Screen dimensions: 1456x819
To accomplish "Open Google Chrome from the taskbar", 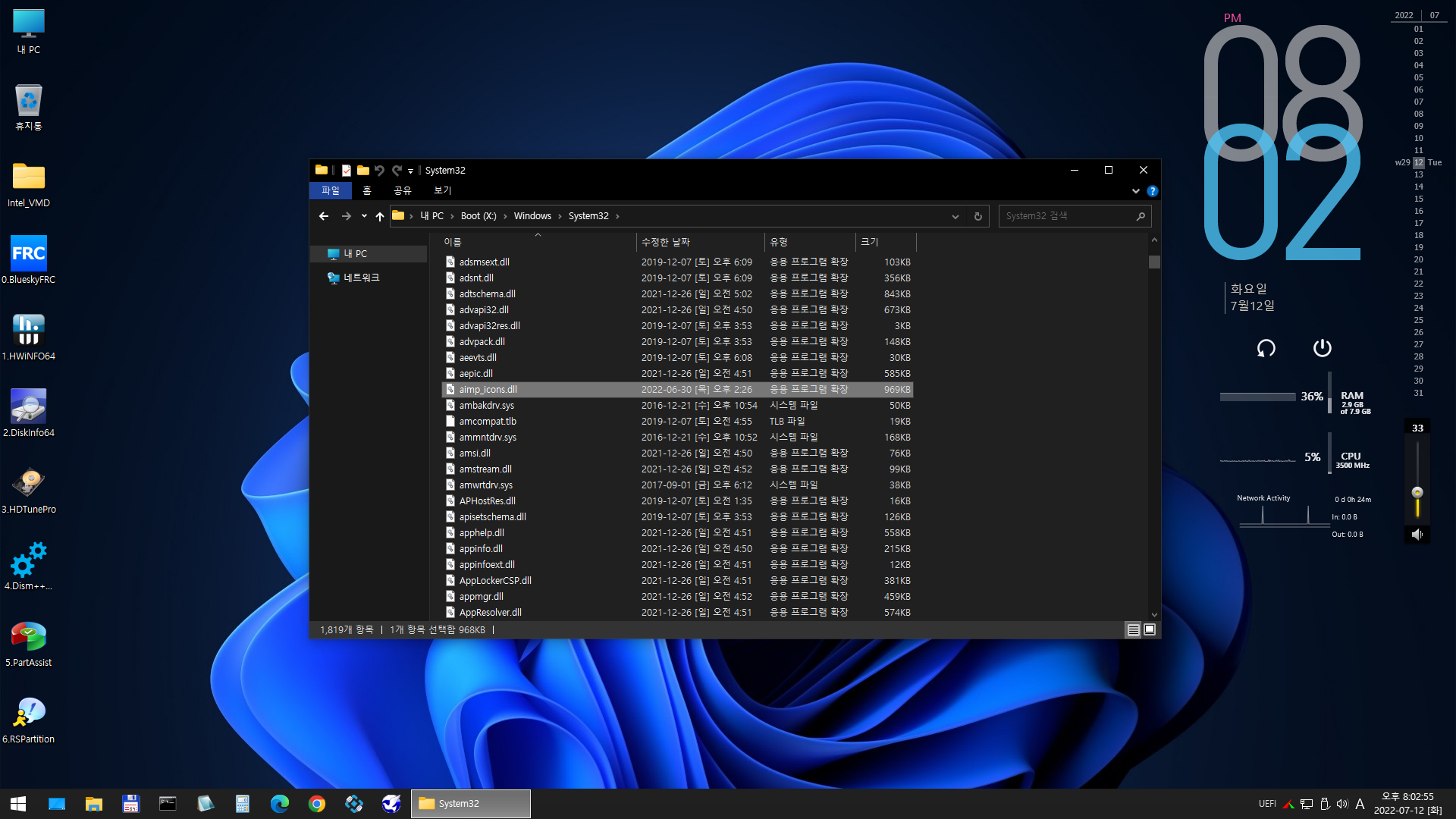I will click(317, 804).
